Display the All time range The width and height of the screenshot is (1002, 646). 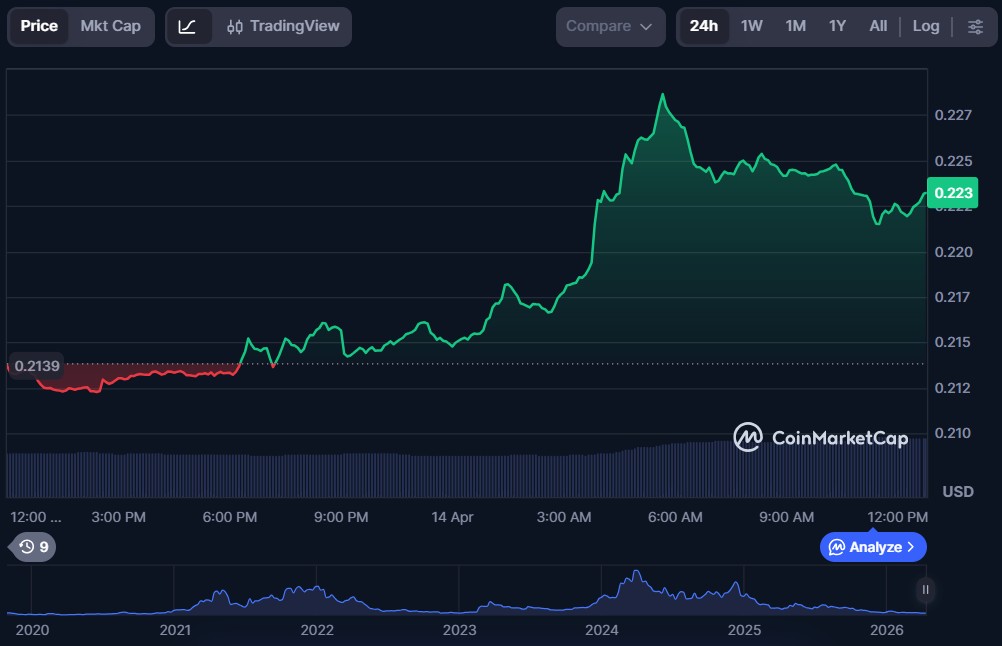coord(878,27)
